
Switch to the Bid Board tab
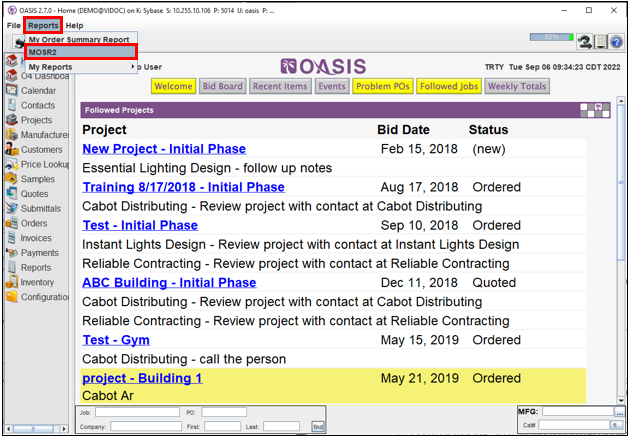coord(223,86)
